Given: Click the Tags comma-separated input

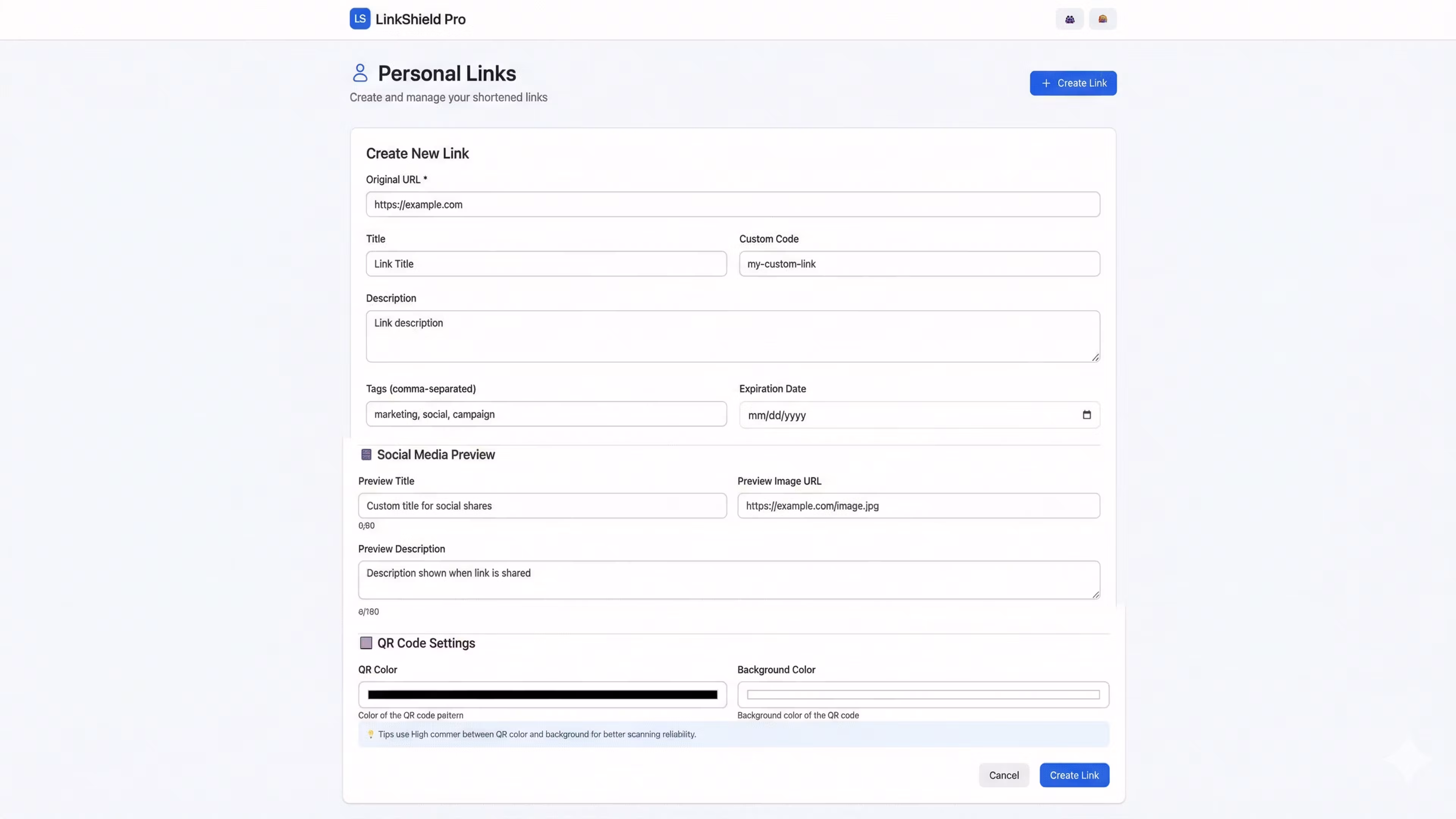Looking at the screenshot, I should coord(546,414).
